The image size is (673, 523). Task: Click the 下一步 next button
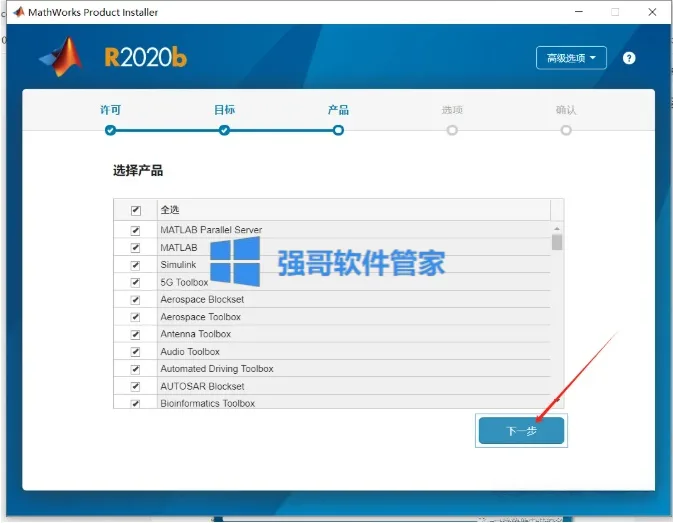(521, 430)
